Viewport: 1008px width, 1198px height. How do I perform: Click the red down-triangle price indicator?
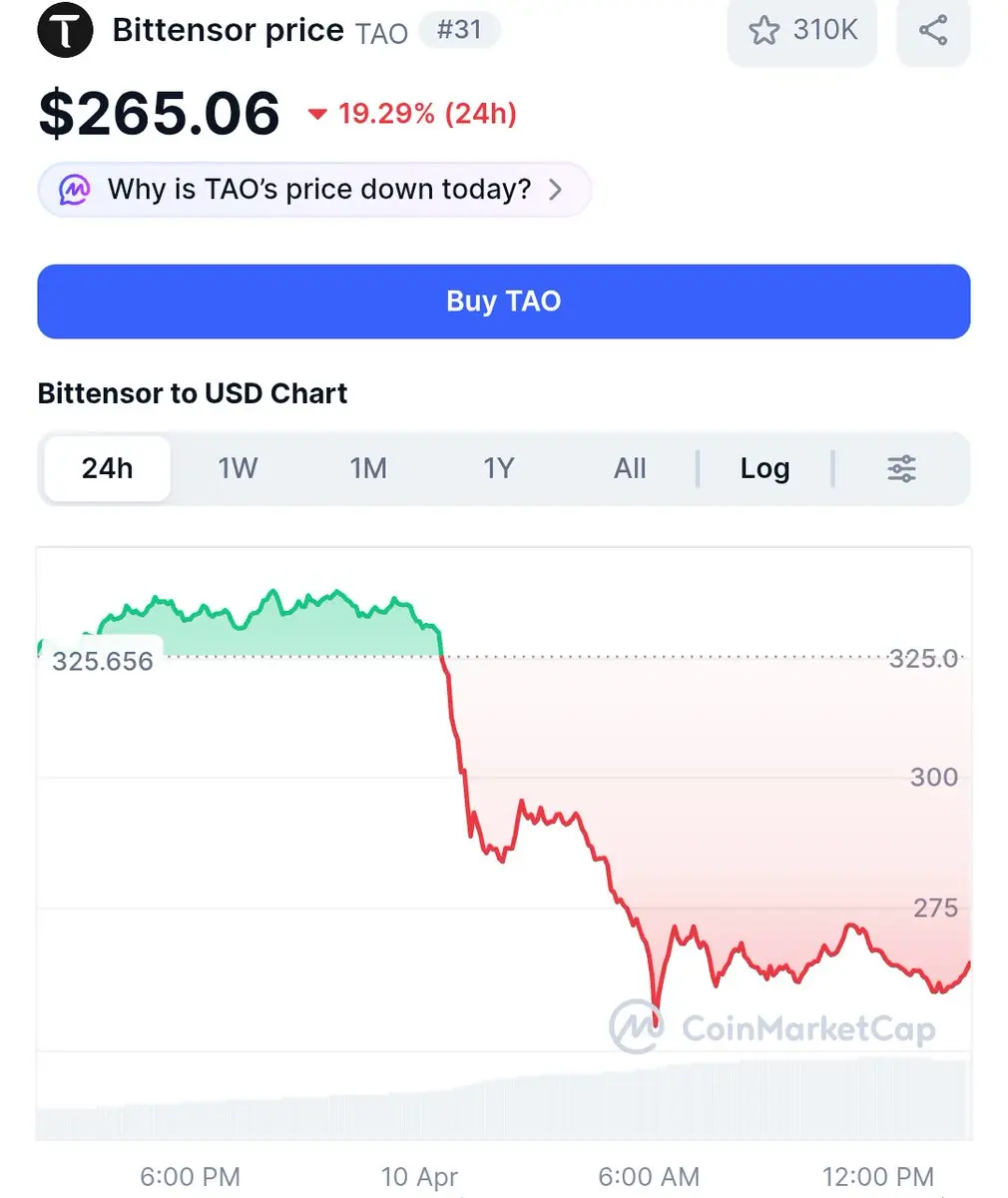coord(317,115)
